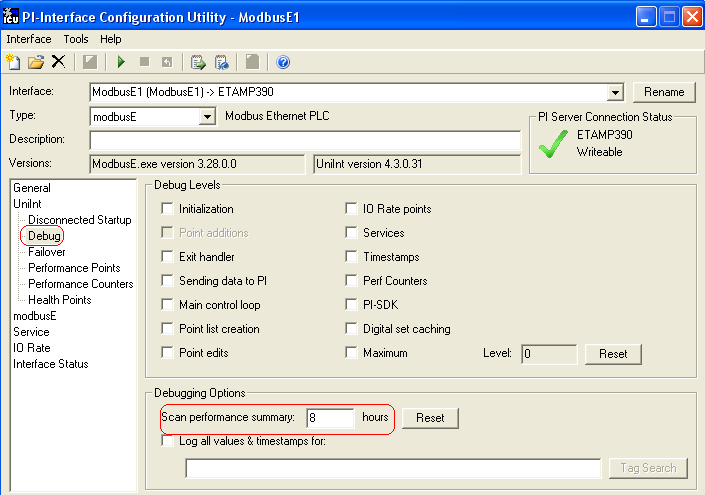Click the log values tag name field
The image size is (705, 495).
tap(393, 468)
